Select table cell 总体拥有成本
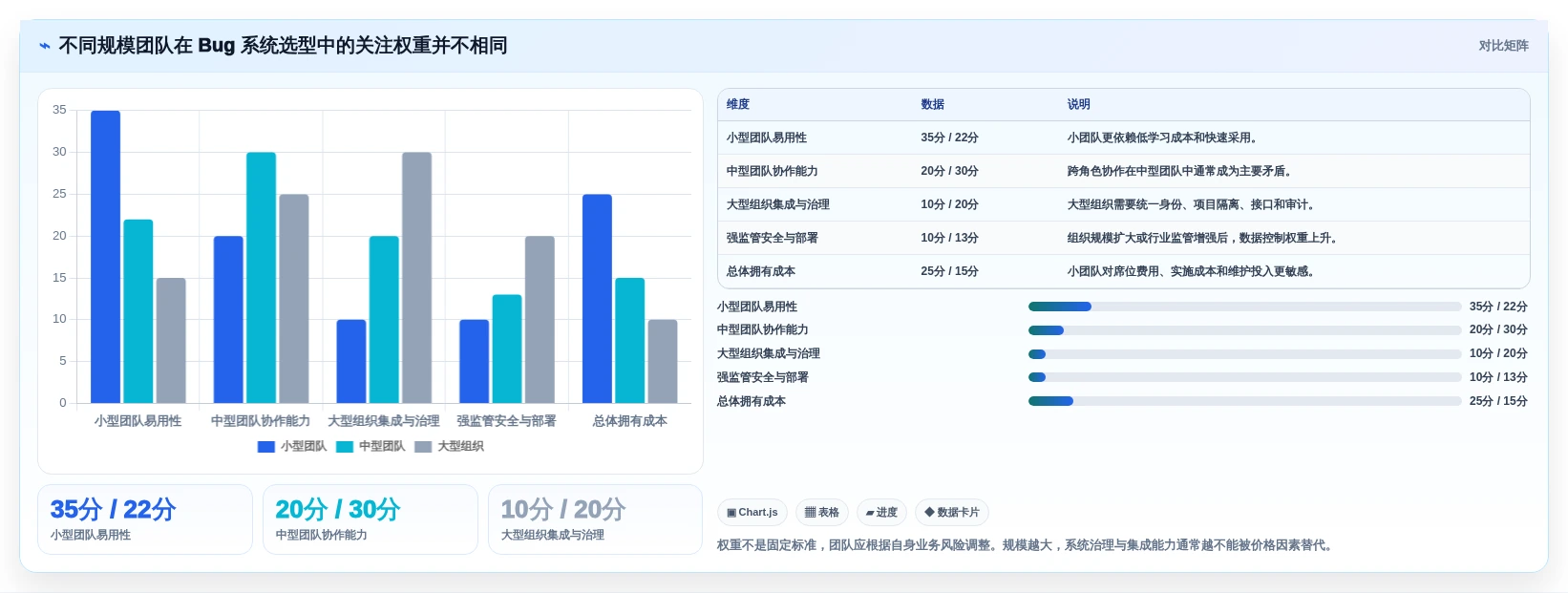 761,272
